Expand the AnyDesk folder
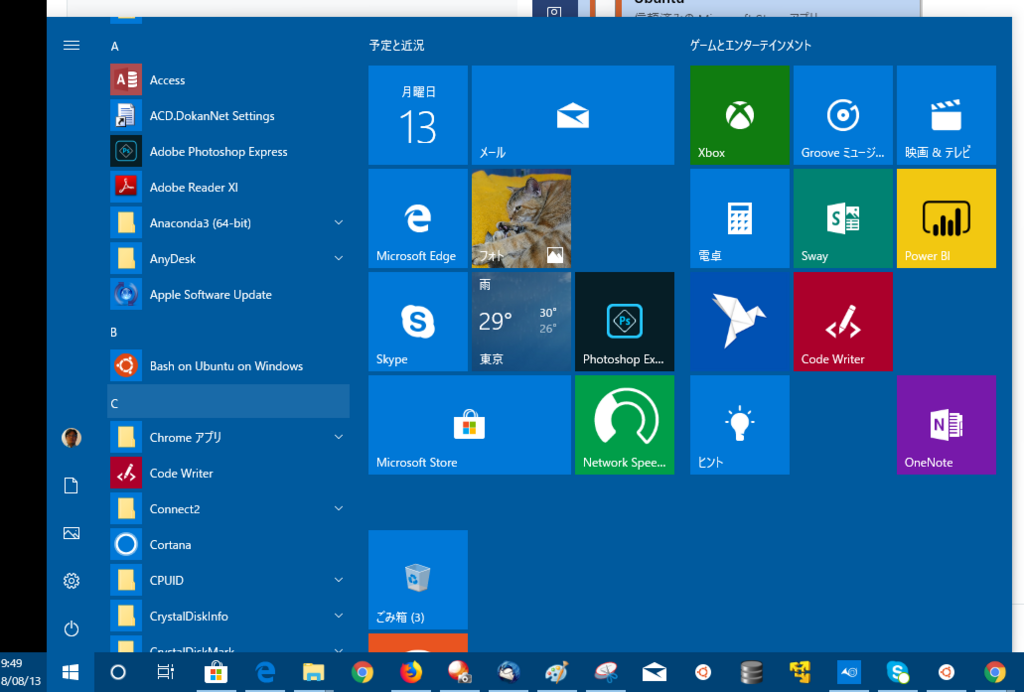The height and width of the screenshot is (692, 1024). tap(229, 259)
